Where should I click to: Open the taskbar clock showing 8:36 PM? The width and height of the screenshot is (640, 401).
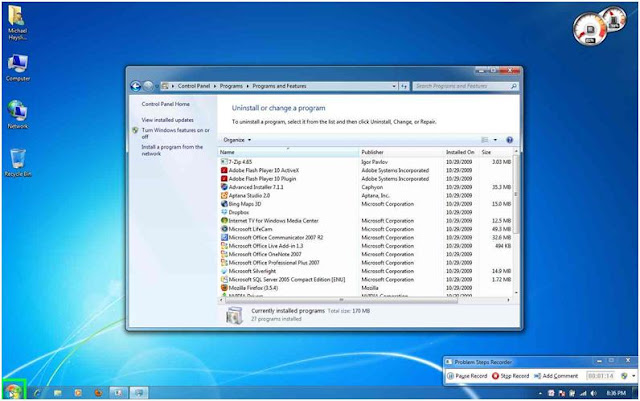click(x=616, y=393)
